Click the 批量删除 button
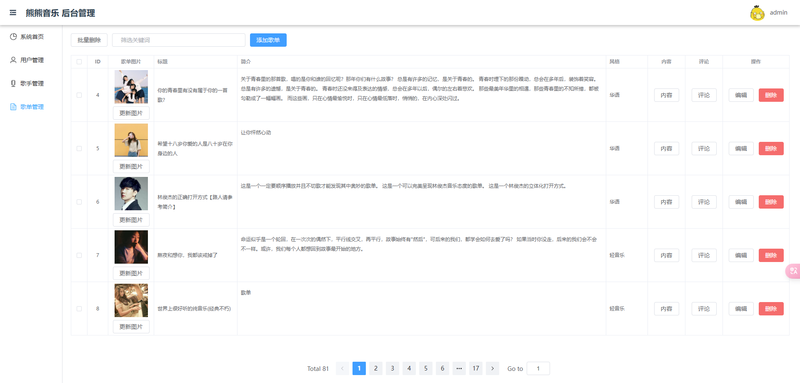 (89, 40)
